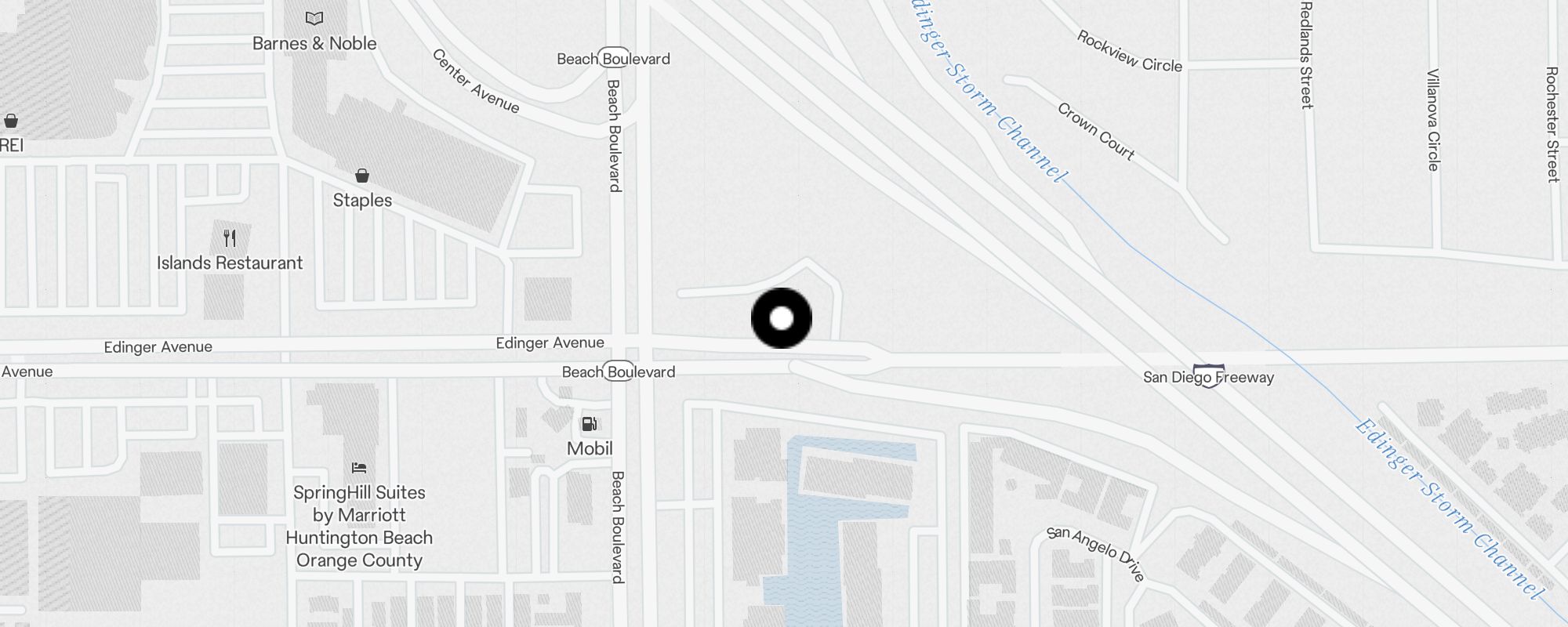Viewport: 1568px width, 627px height.
Task: Click the SpringHill Suites by Marriott label
Action: 359,527
